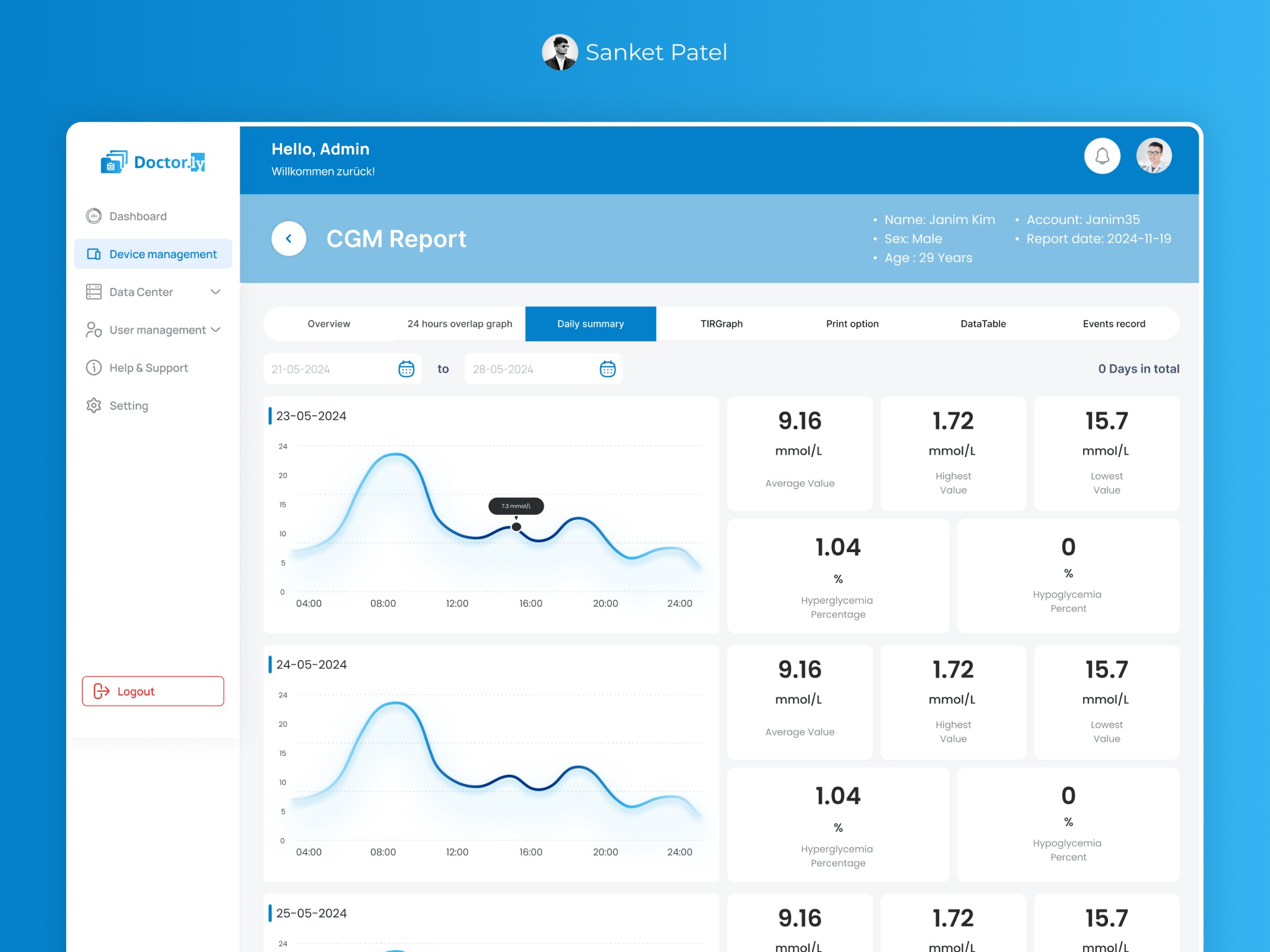Click 0 Hypoglycemia Percent for 24-05-2024
Image resolution: width=1270 pixels, height=952 pixels.
tap(1068, 824)
